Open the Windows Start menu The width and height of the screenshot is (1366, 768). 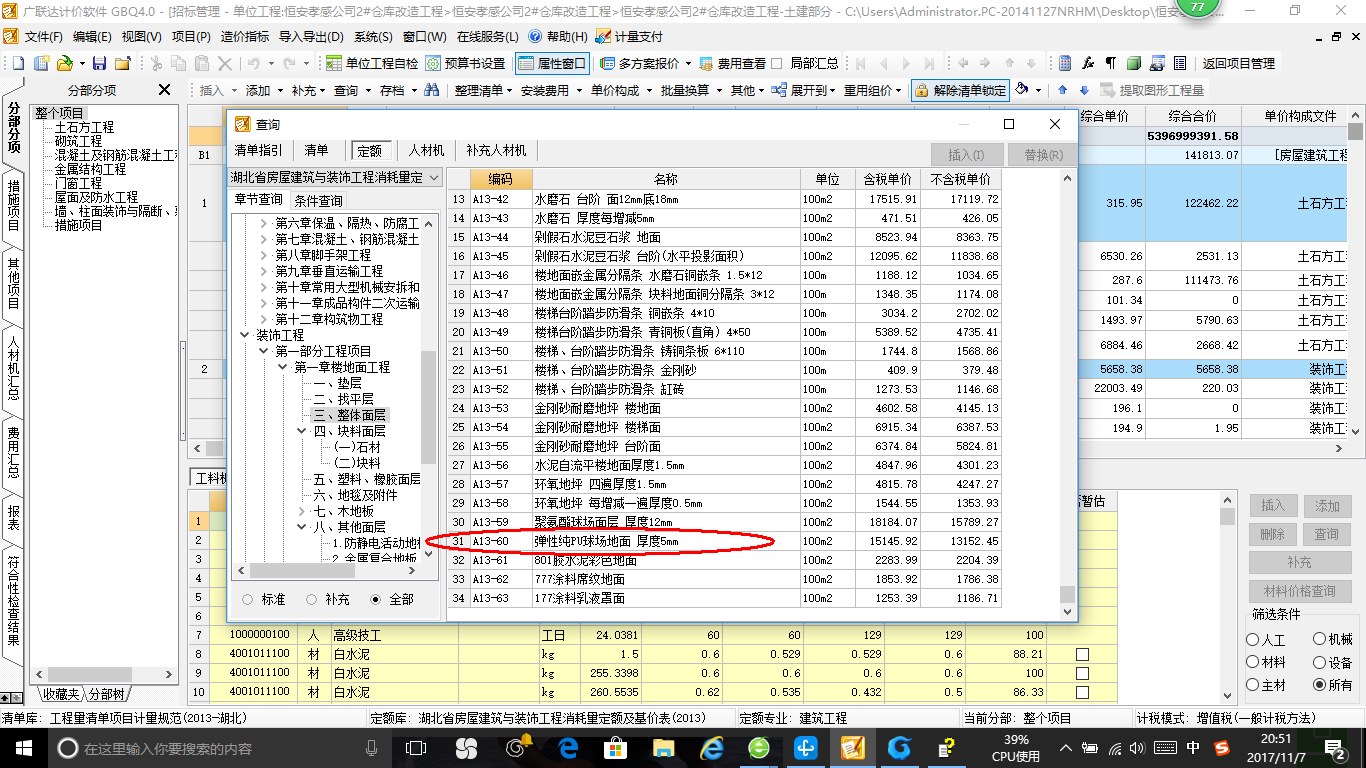22,747
